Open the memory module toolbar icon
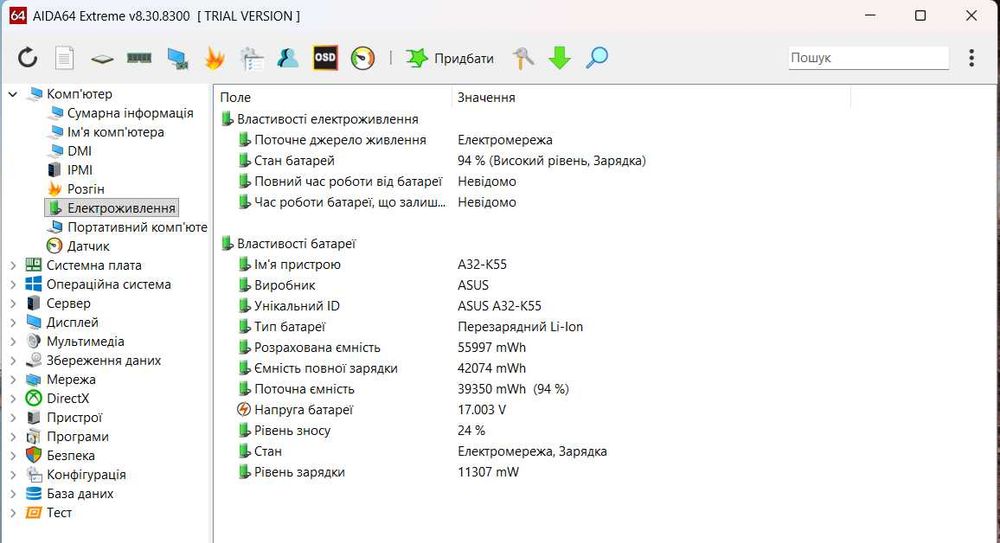This screenshot has width=1000, height=543. point(139,58)
